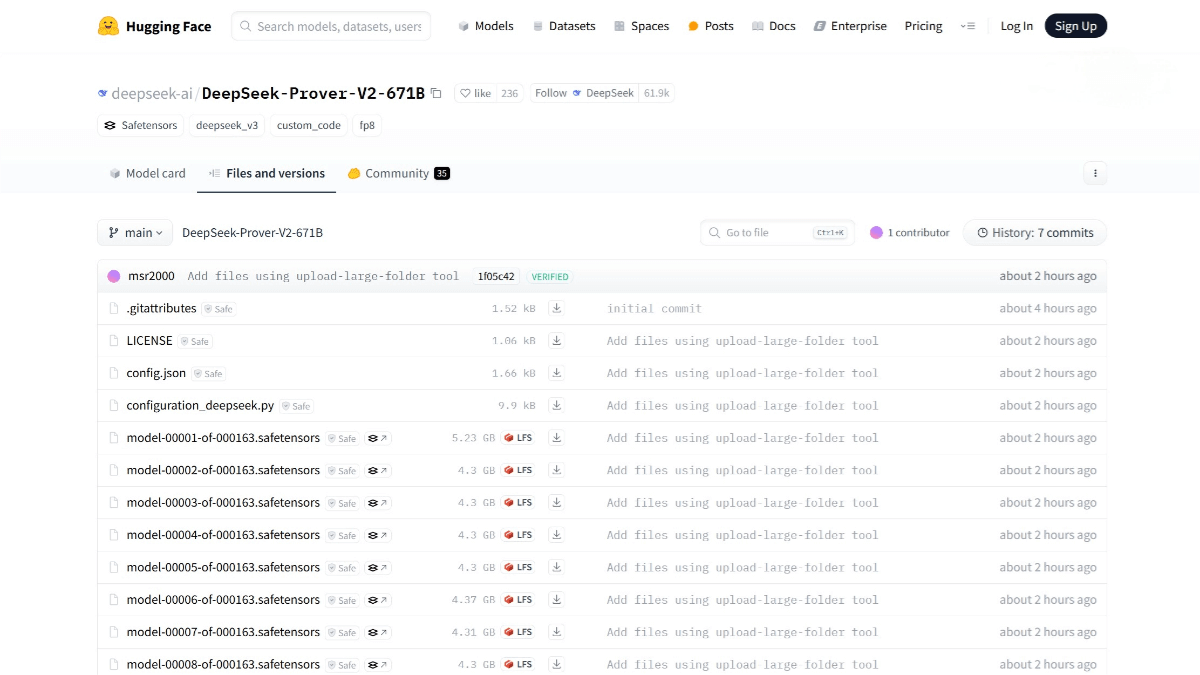Image resolution: width=1200 pixels, height=675 pixels.
Task: Open the three-dot options menu button
Action: (x=1095, y=173)
